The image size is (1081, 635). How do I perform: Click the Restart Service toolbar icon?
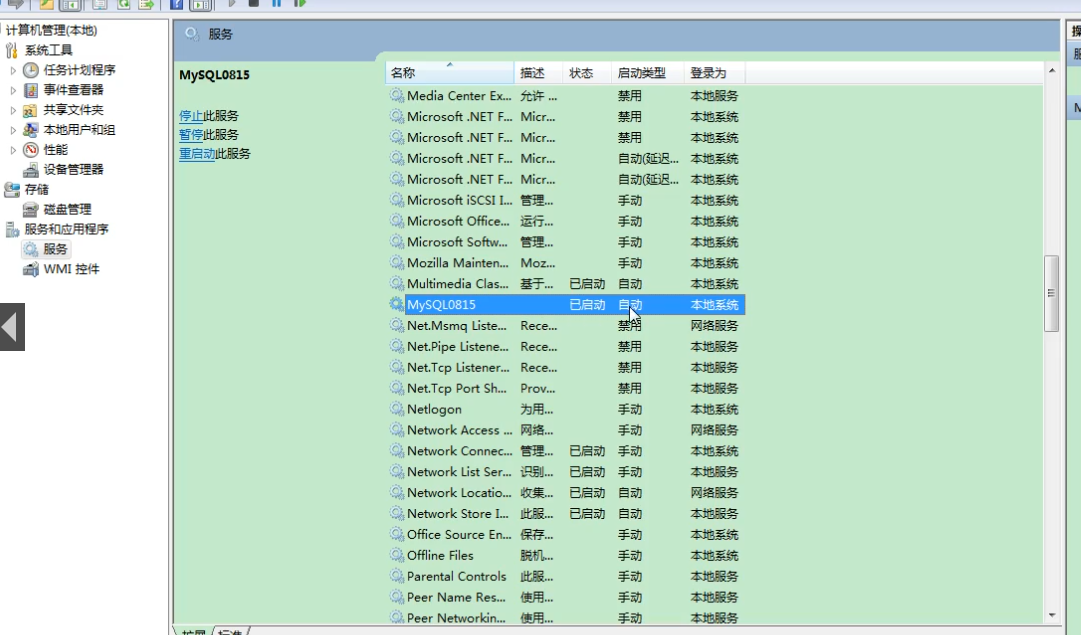pyautogui.click(x=299, y=4)
